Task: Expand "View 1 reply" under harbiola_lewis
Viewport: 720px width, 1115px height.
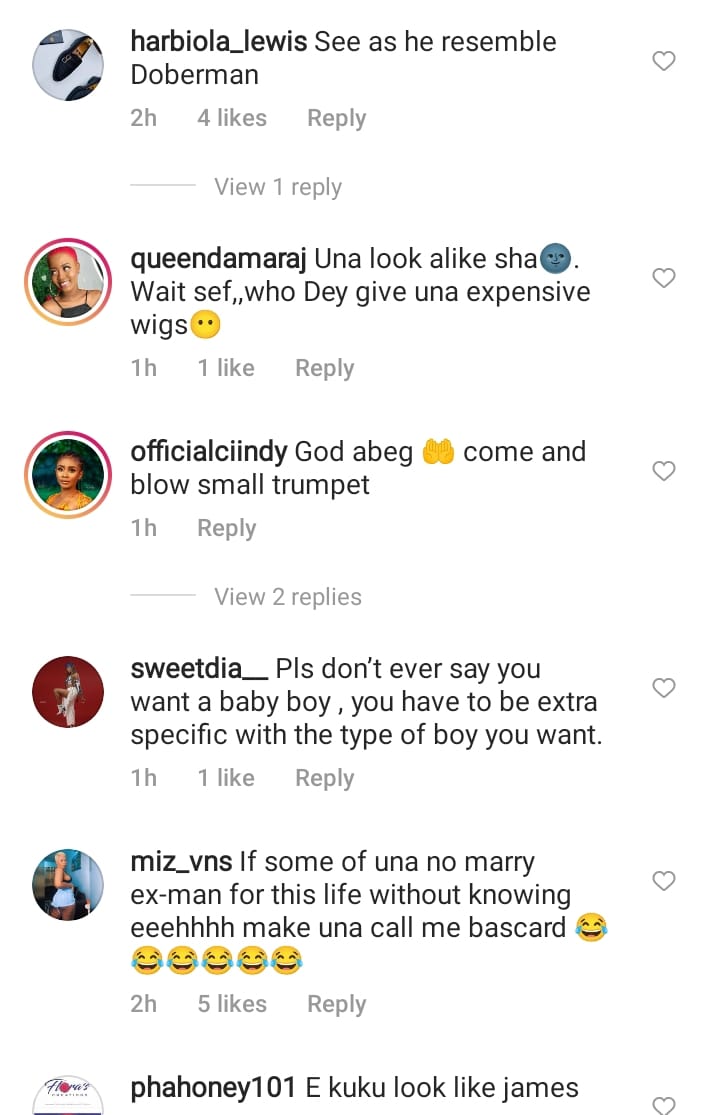Action: point(277,187)
